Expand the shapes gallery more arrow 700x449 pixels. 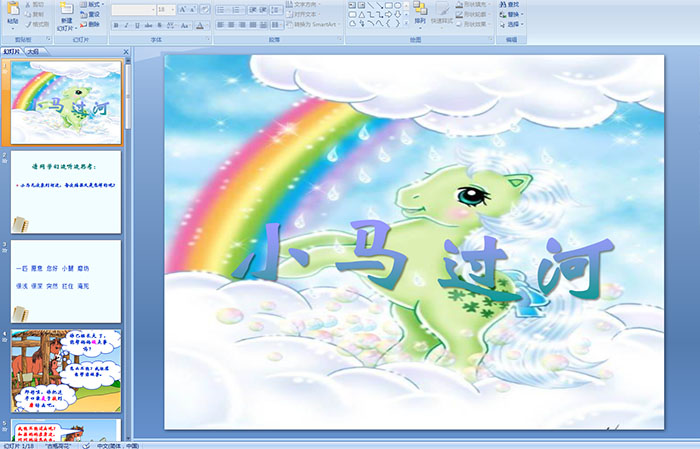click(406, 24)
